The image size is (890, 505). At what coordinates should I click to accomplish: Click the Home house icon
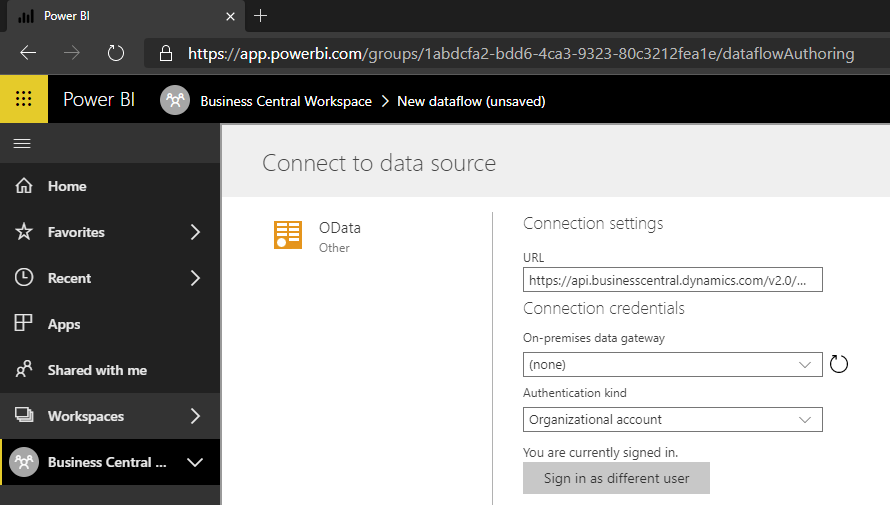point(24,186)
